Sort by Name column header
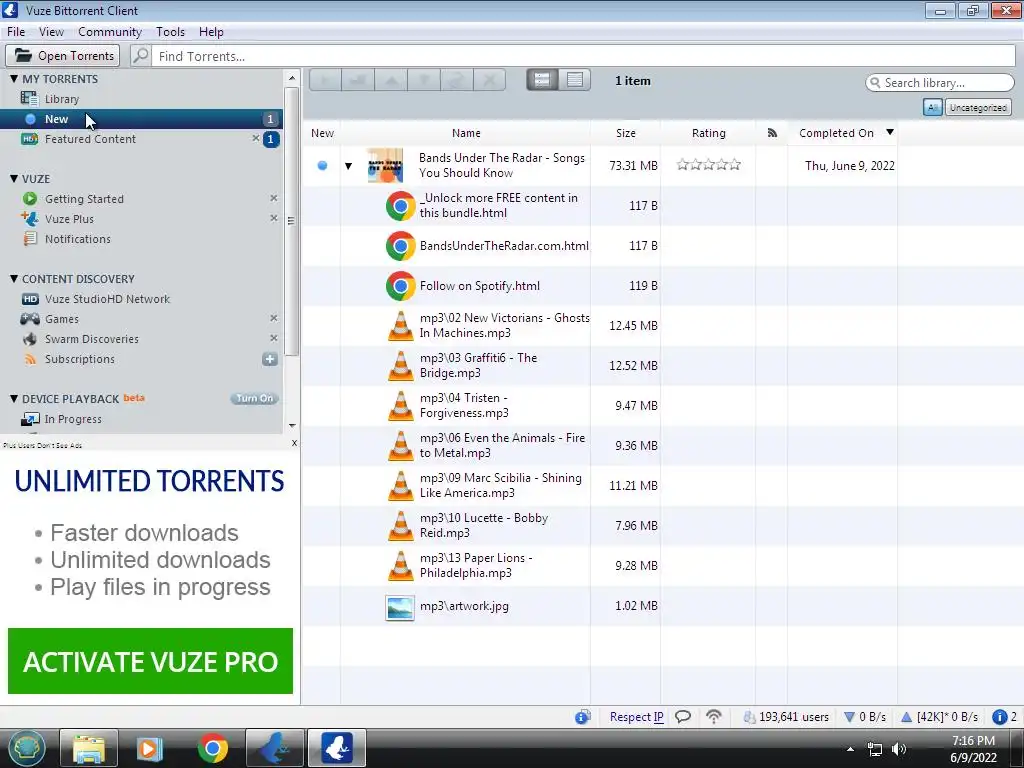Screen dimensions: 1024x768 click(466, 133)
